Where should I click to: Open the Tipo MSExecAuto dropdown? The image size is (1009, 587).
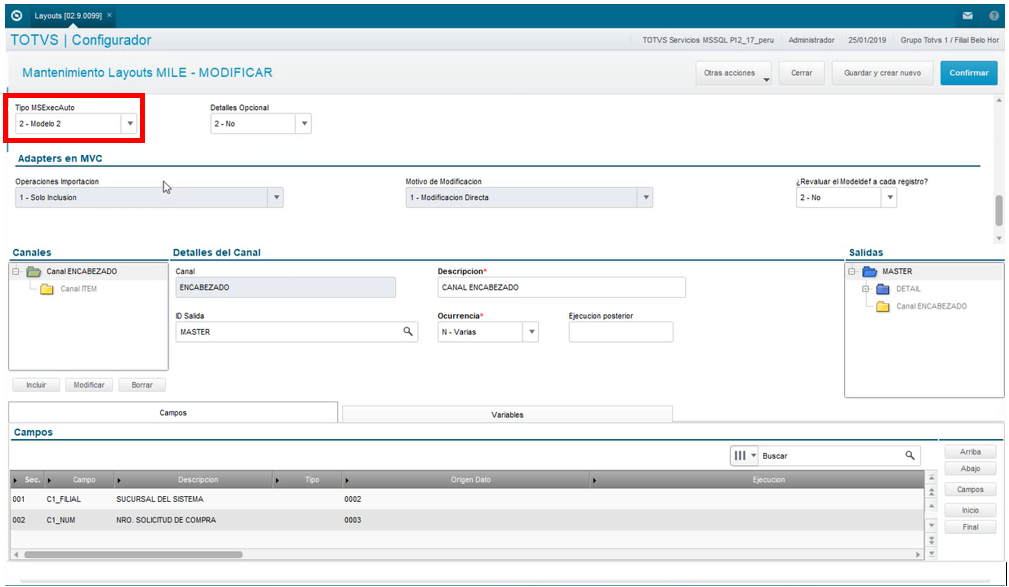pos(130,124)
